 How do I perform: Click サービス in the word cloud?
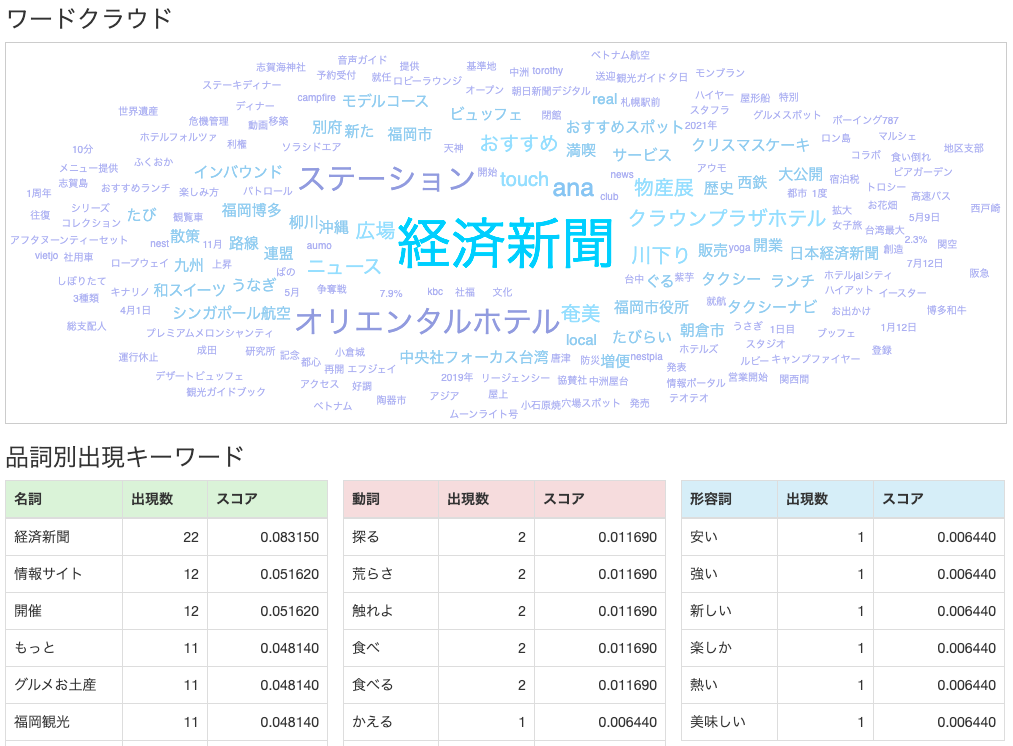[642, 155]
